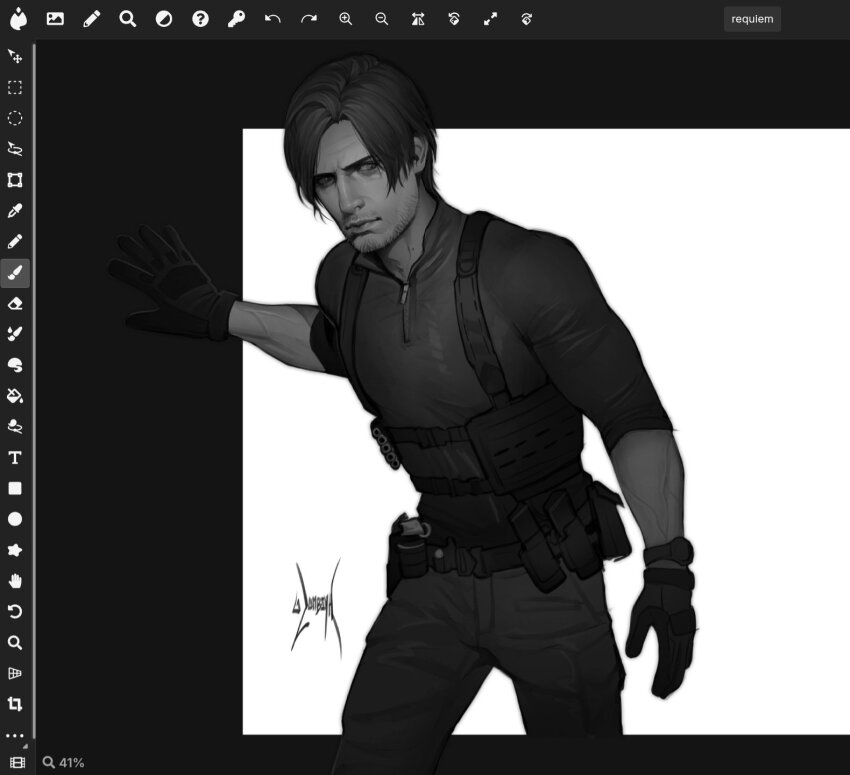Select the Eyedropper tool
The height and width of the screenshot is (775, 850).
click(x=15, y=211)
